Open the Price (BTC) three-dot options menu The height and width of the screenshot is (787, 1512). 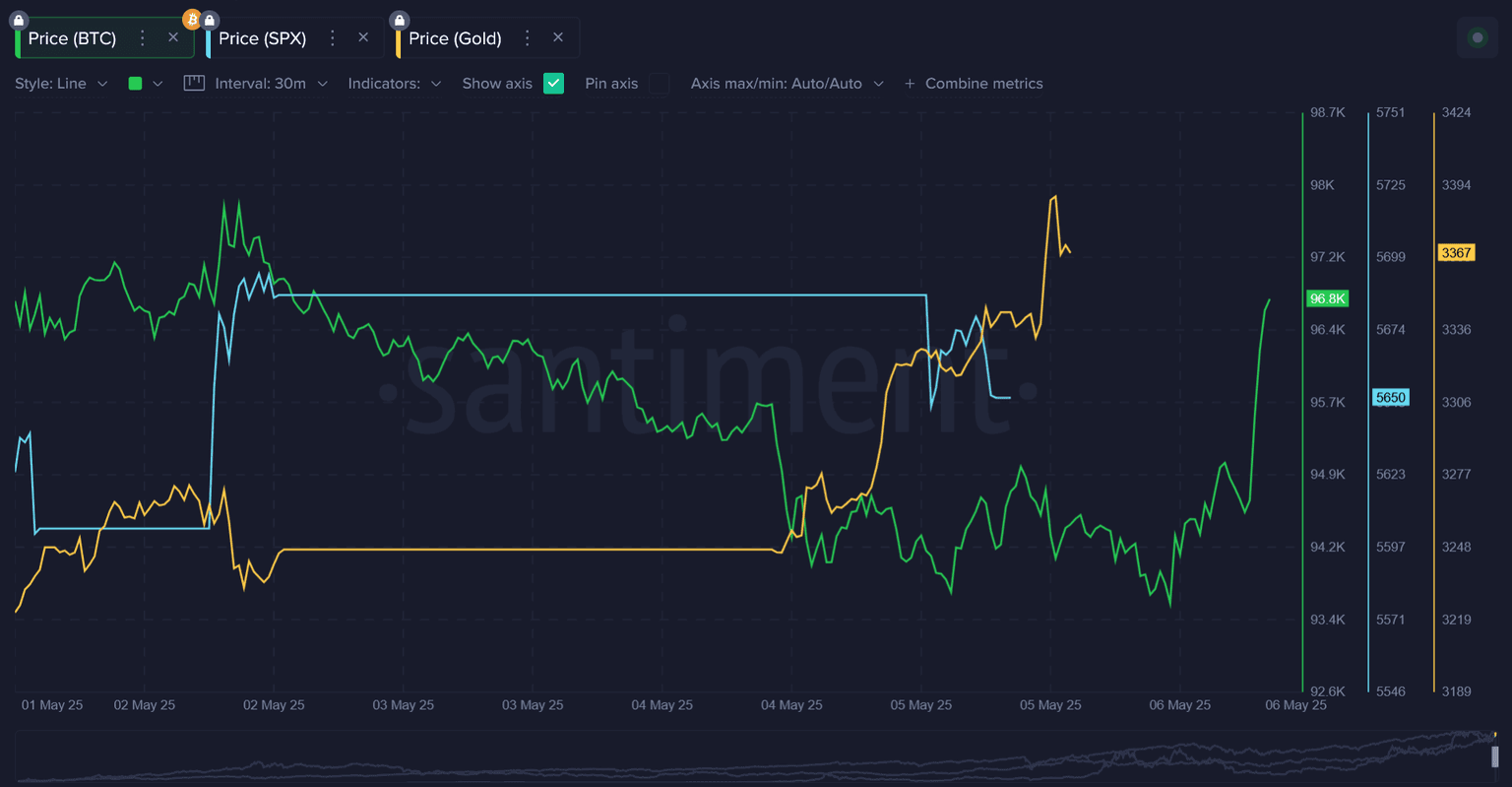click(x=143, y=38)
